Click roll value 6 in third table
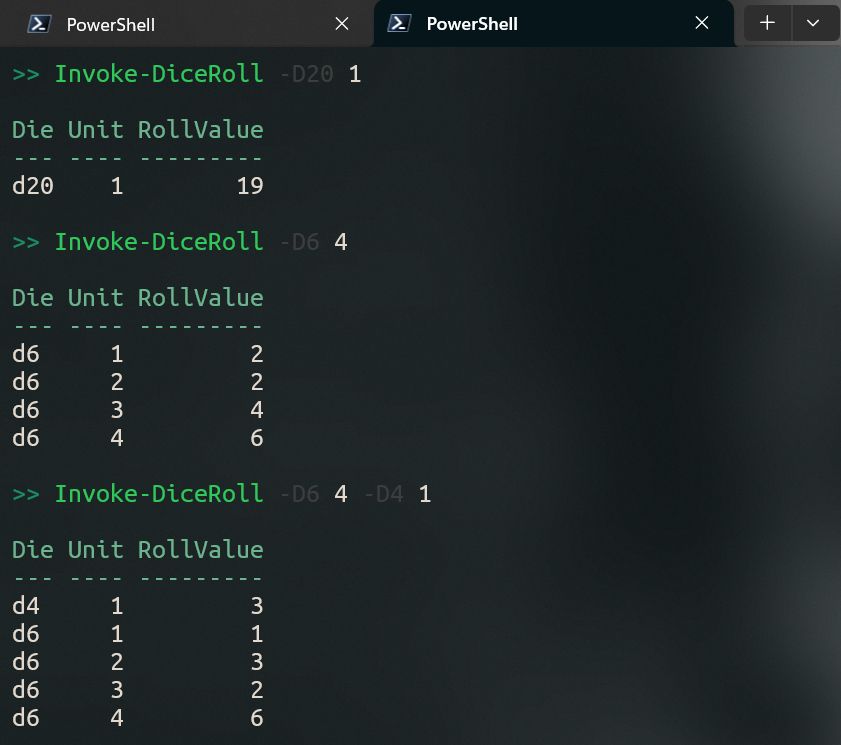The height and width of the screenshot is (745, 841). click(257, 718)
